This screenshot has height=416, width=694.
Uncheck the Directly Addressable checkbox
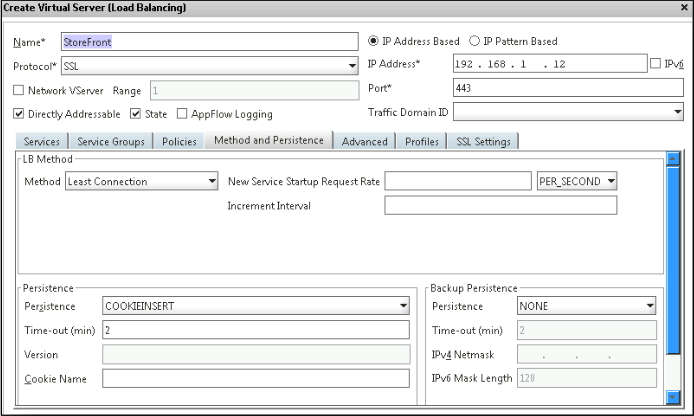pos(20,114)
